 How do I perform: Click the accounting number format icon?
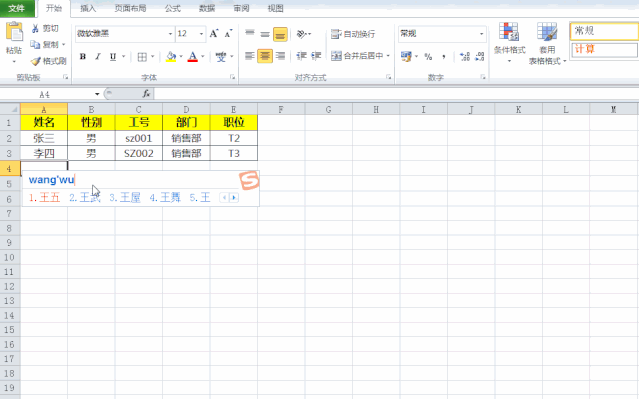point(406,56)
